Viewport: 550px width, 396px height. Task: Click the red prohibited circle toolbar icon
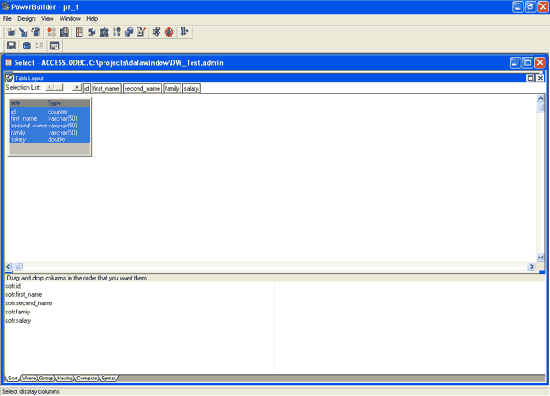pos(169,32)
